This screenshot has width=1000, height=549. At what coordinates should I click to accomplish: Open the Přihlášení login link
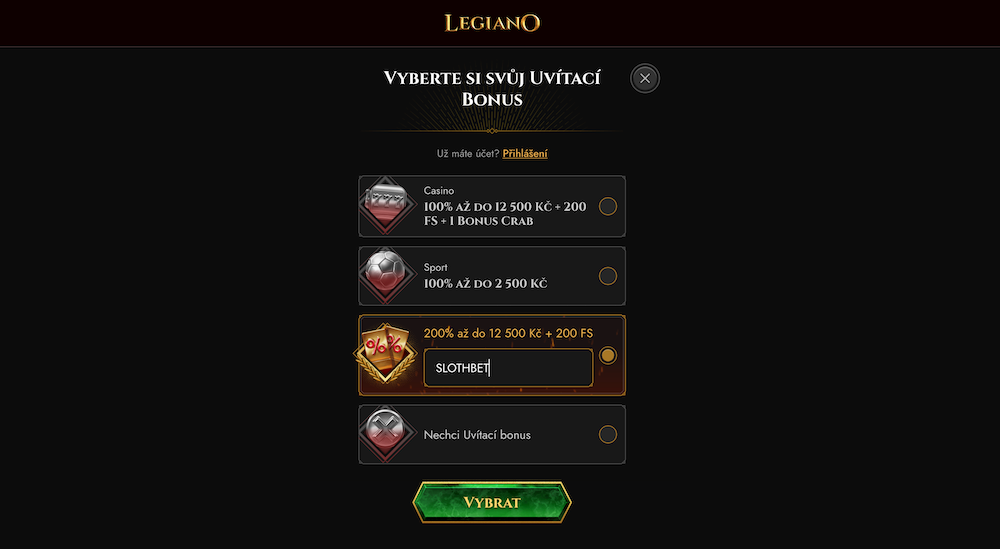[x=525, y=154]
